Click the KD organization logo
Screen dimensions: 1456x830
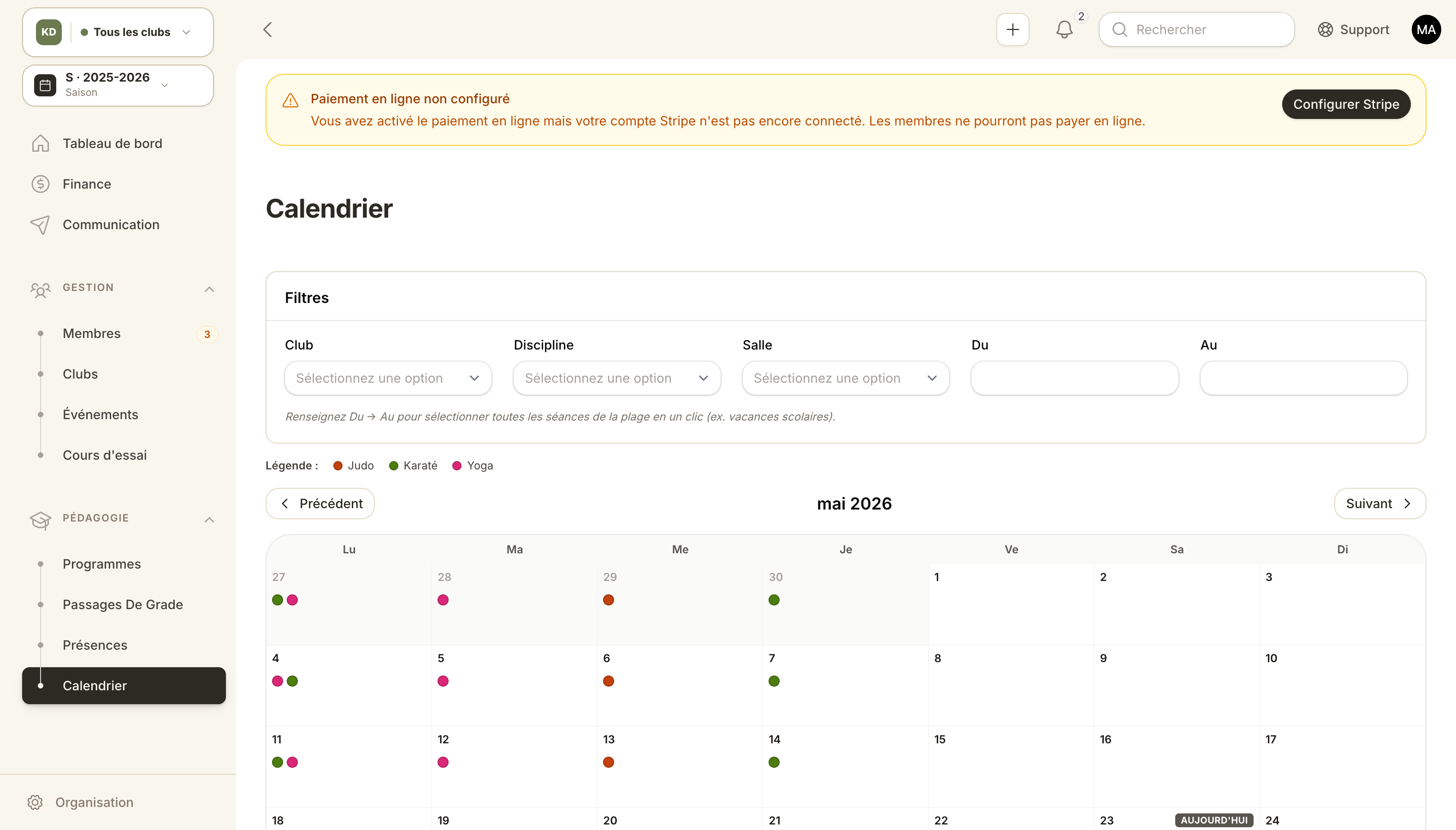48,32
